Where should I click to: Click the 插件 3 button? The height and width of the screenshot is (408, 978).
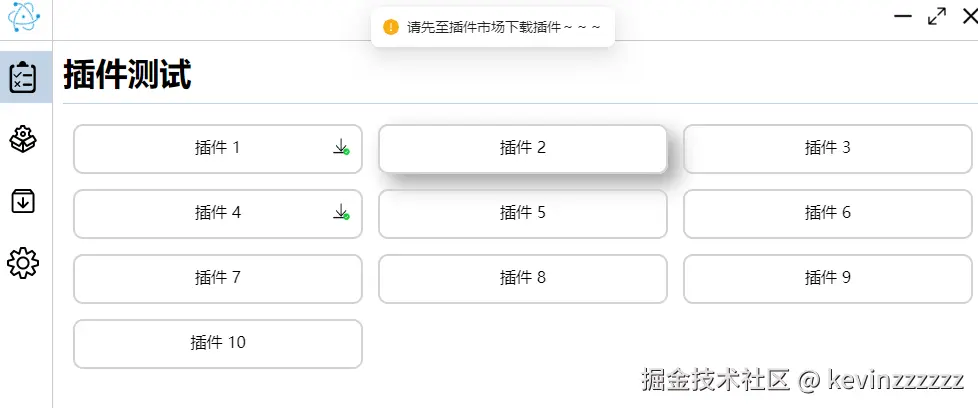tap(827, 149)
